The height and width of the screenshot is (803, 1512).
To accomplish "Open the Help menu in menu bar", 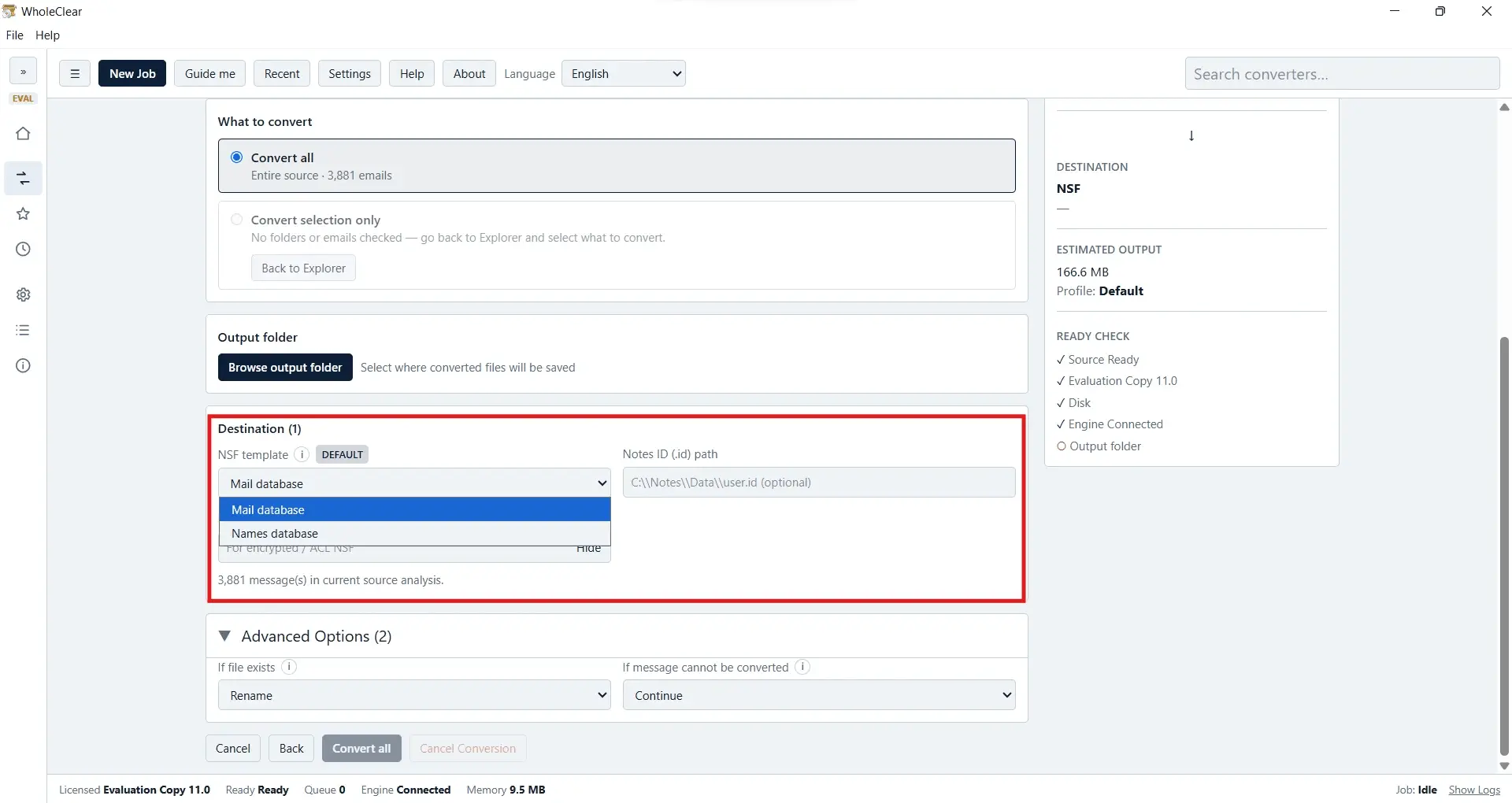I will click(x=47, y=35).
